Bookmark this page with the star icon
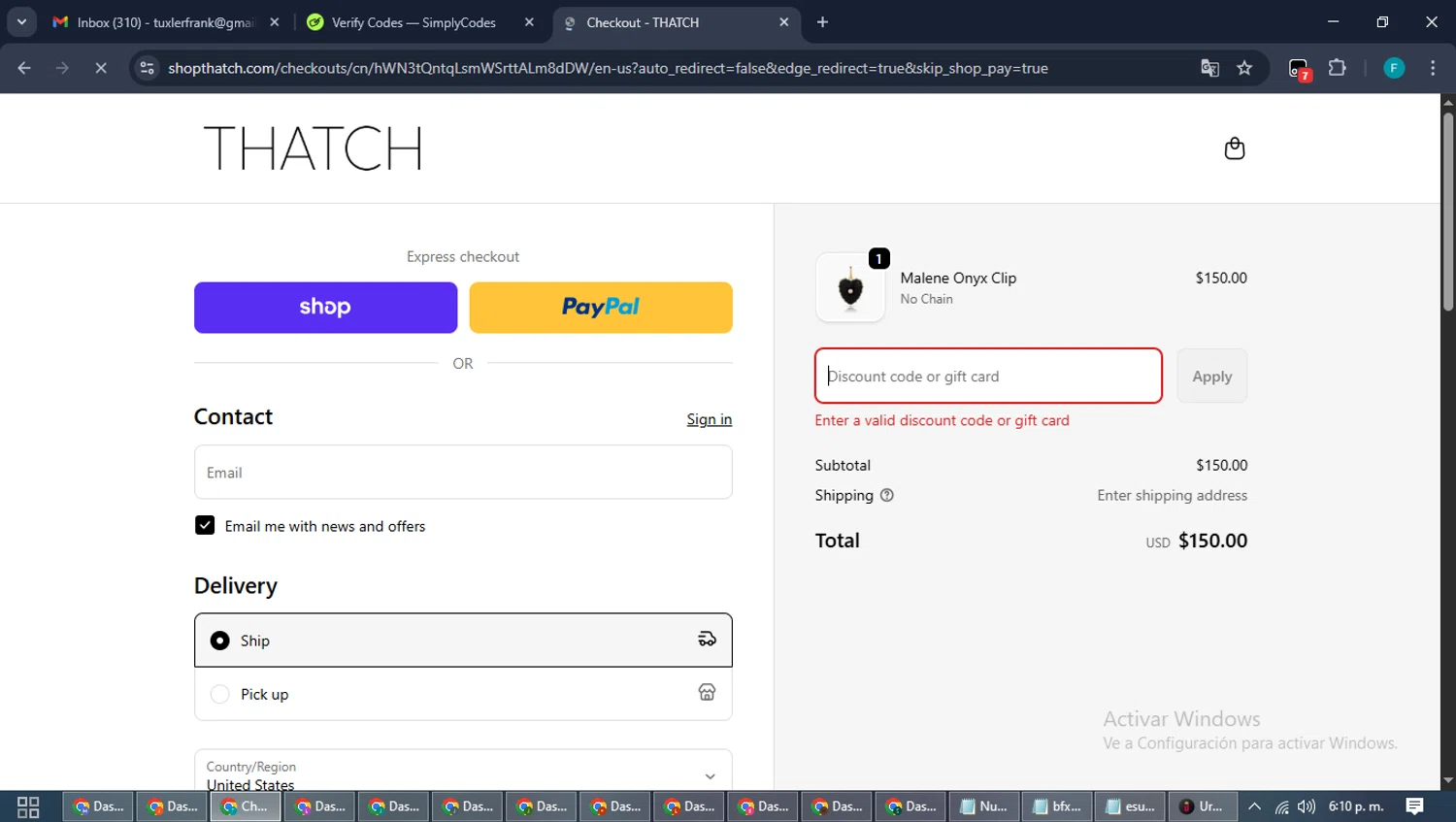Image resolution: width=1456 pixels, height=822 pixels. click(1244, 68)
